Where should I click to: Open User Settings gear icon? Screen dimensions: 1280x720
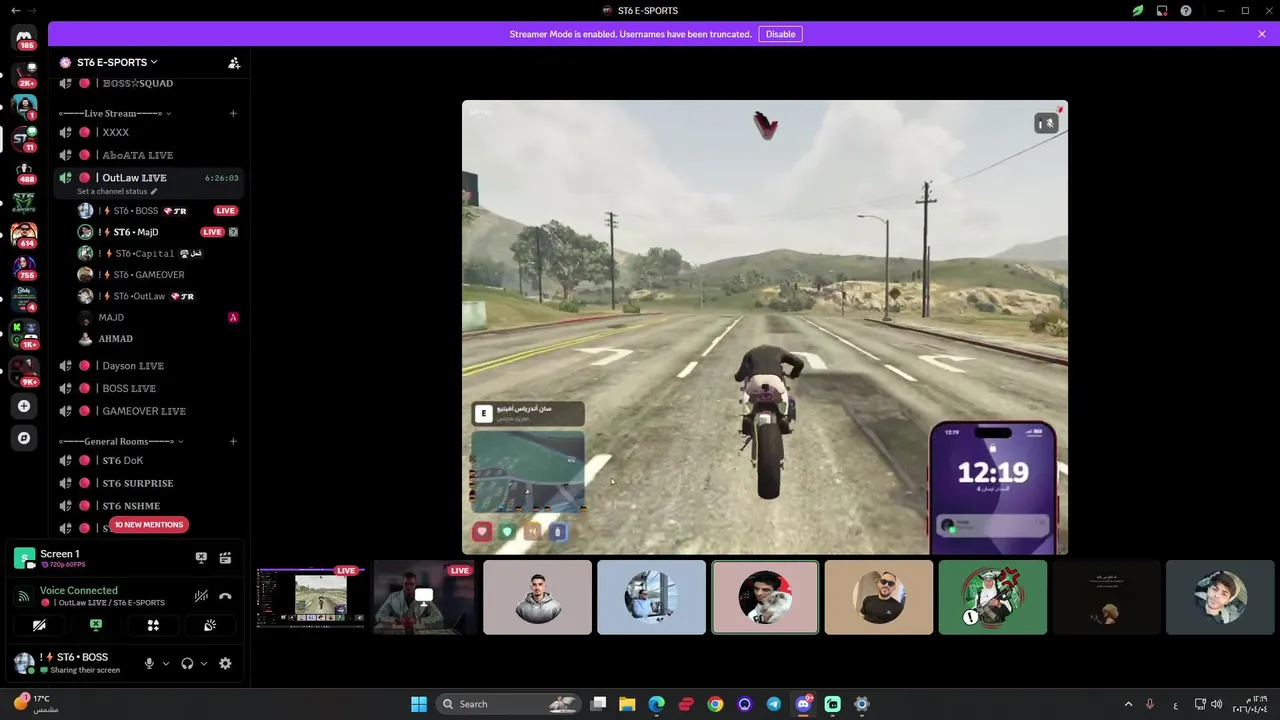tap(225, 663)
